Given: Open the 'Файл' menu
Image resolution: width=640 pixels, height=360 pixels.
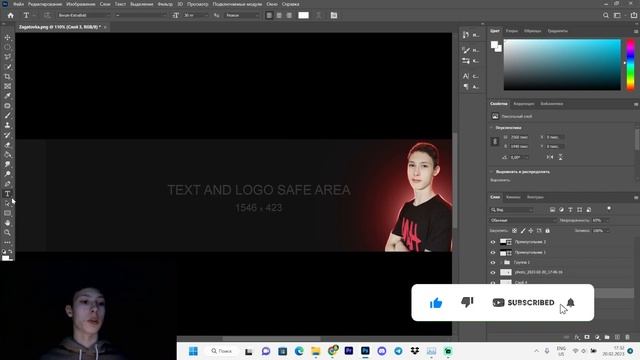Looking at the screenshot, I should click(18, 4).
